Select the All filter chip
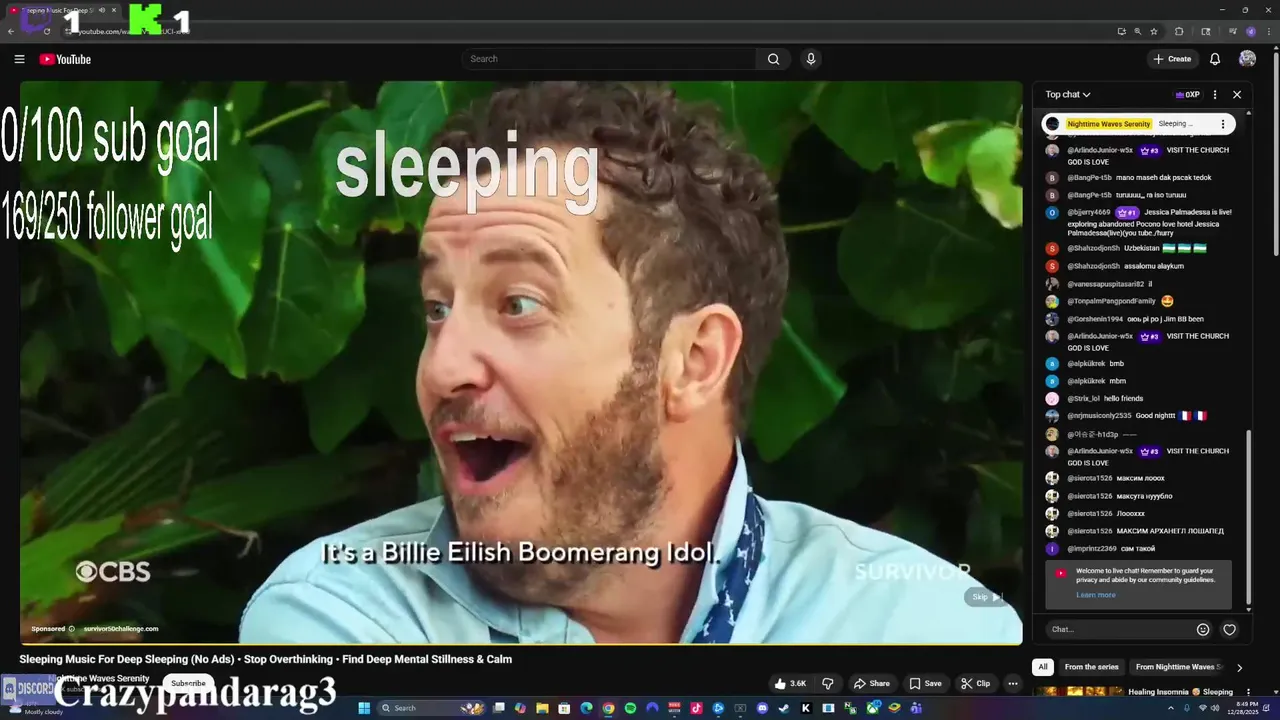 1043,667
